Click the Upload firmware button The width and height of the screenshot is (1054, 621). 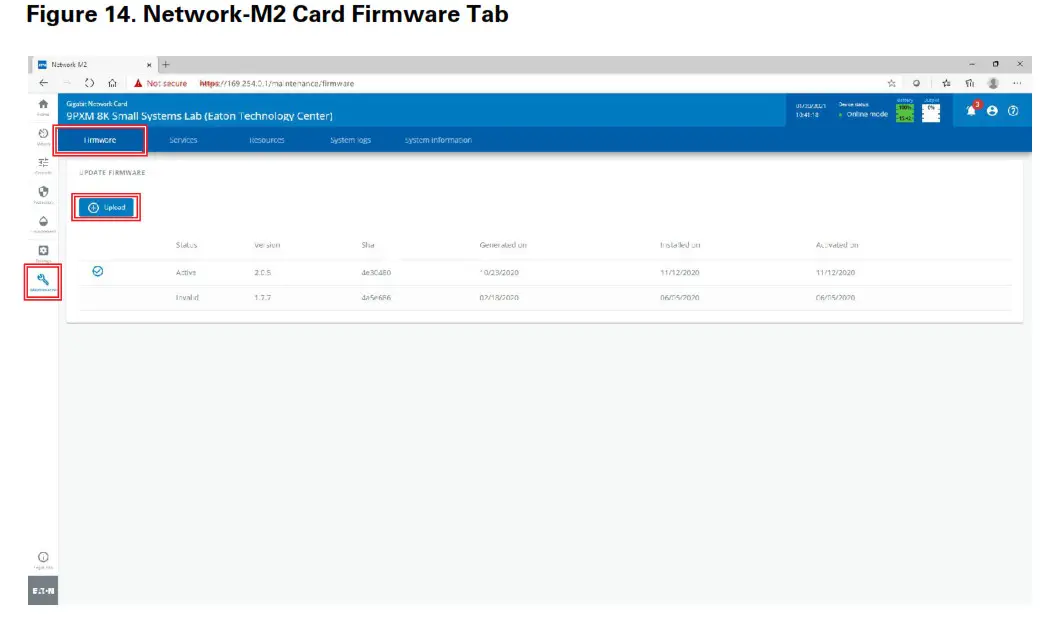coord(106,207)
